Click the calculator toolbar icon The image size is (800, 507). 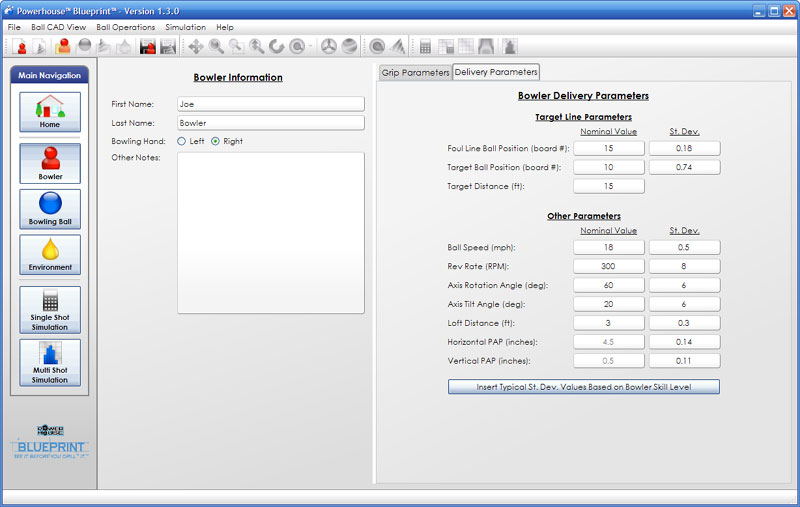(x=425, y=46)
